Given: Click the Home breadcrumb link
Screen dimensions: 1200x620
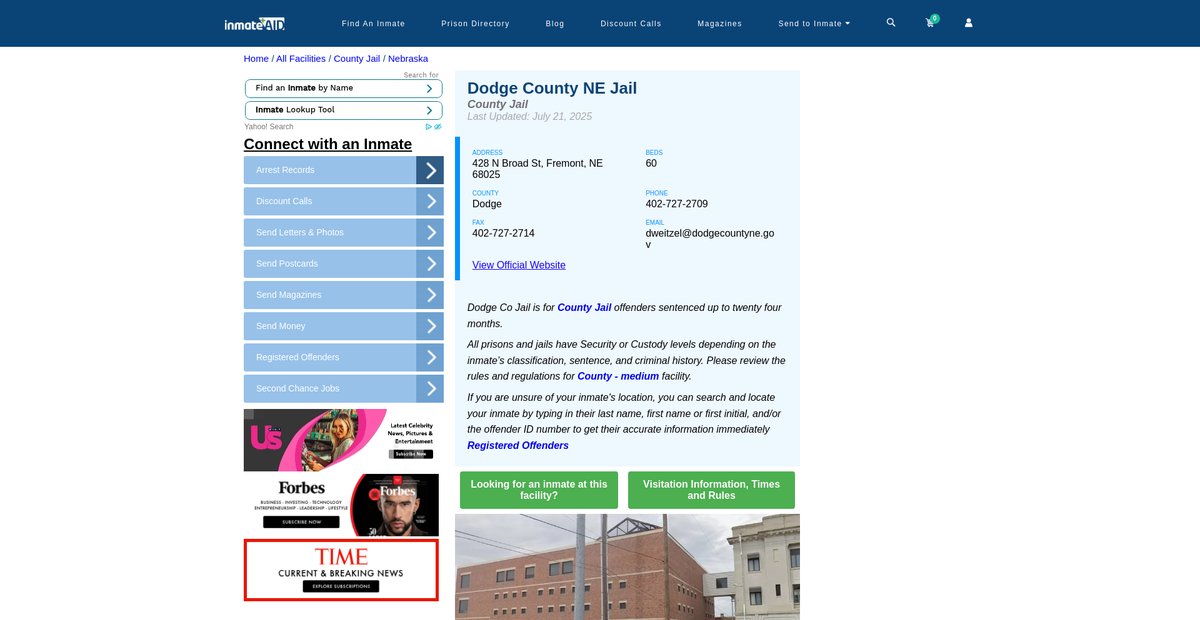Looking at the screenshot, I should coord(256,59).
